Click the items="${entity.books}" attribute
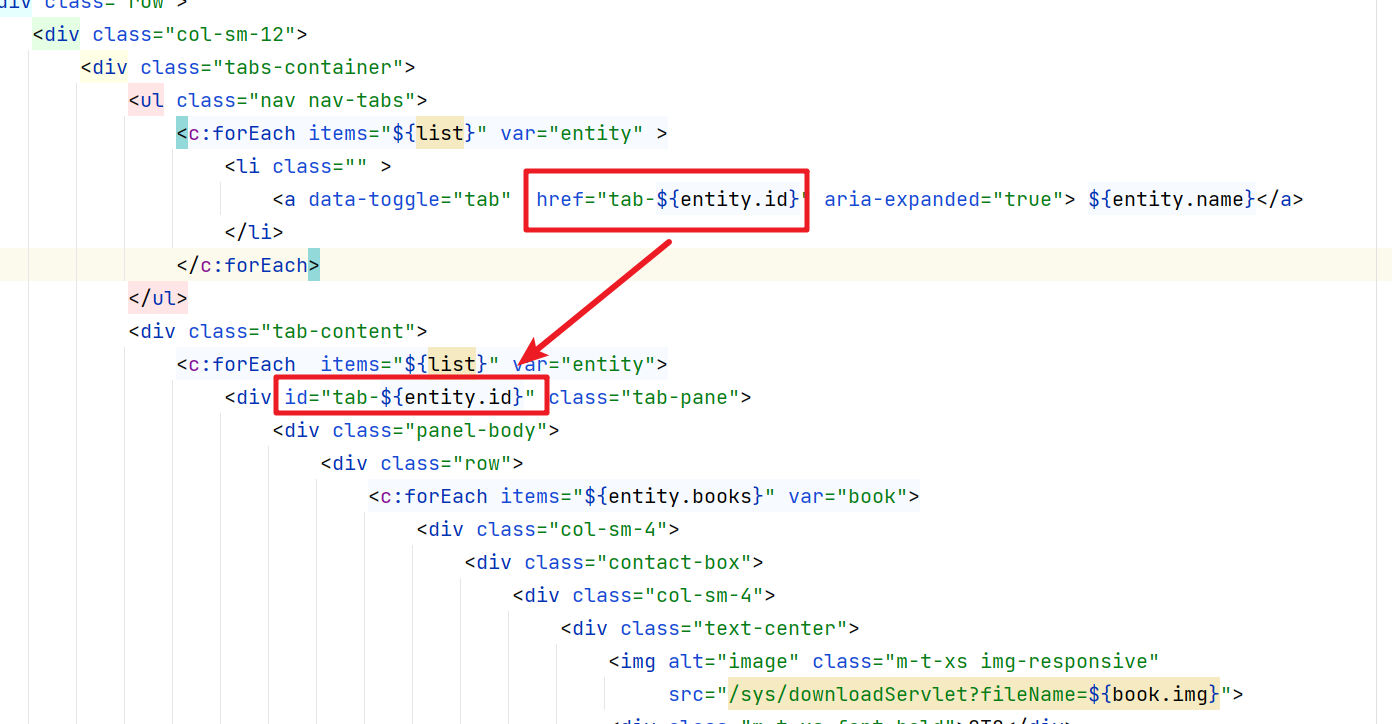The image size is (1392, 724). [639, 497]
